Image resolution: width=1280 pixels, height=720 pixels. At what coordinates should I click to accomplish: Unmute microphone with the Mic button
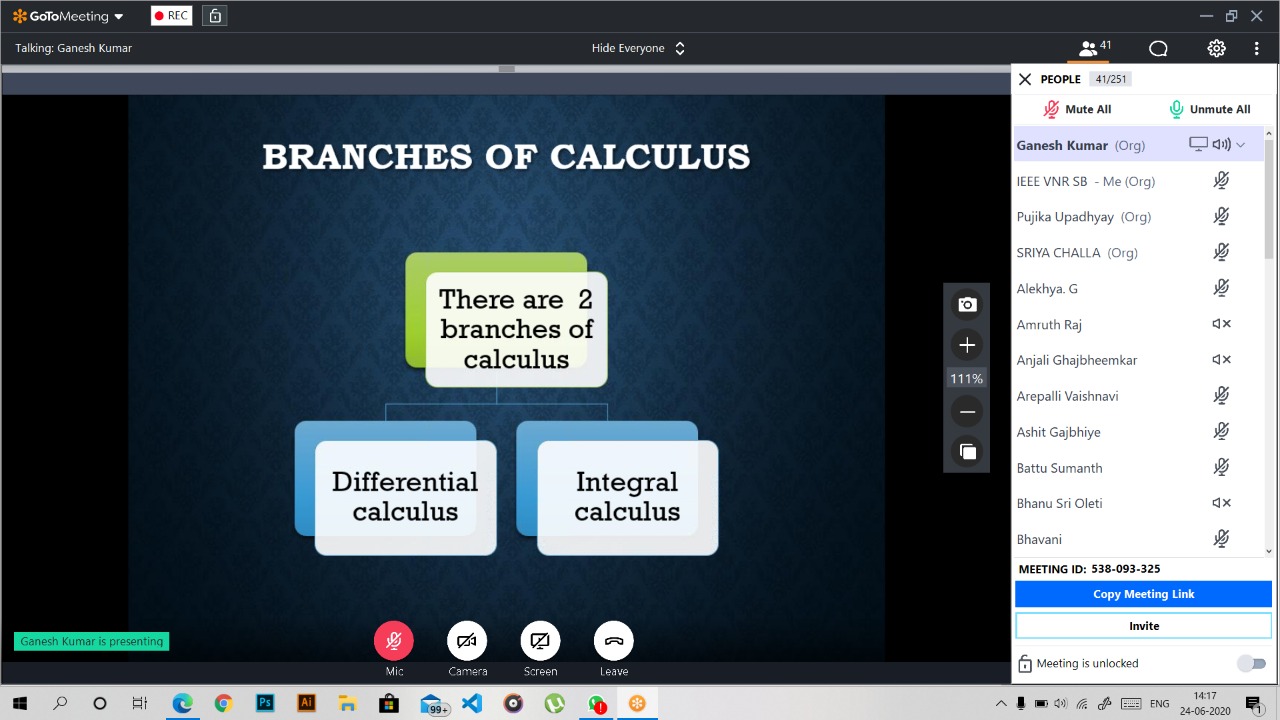(x=394, y=641)
